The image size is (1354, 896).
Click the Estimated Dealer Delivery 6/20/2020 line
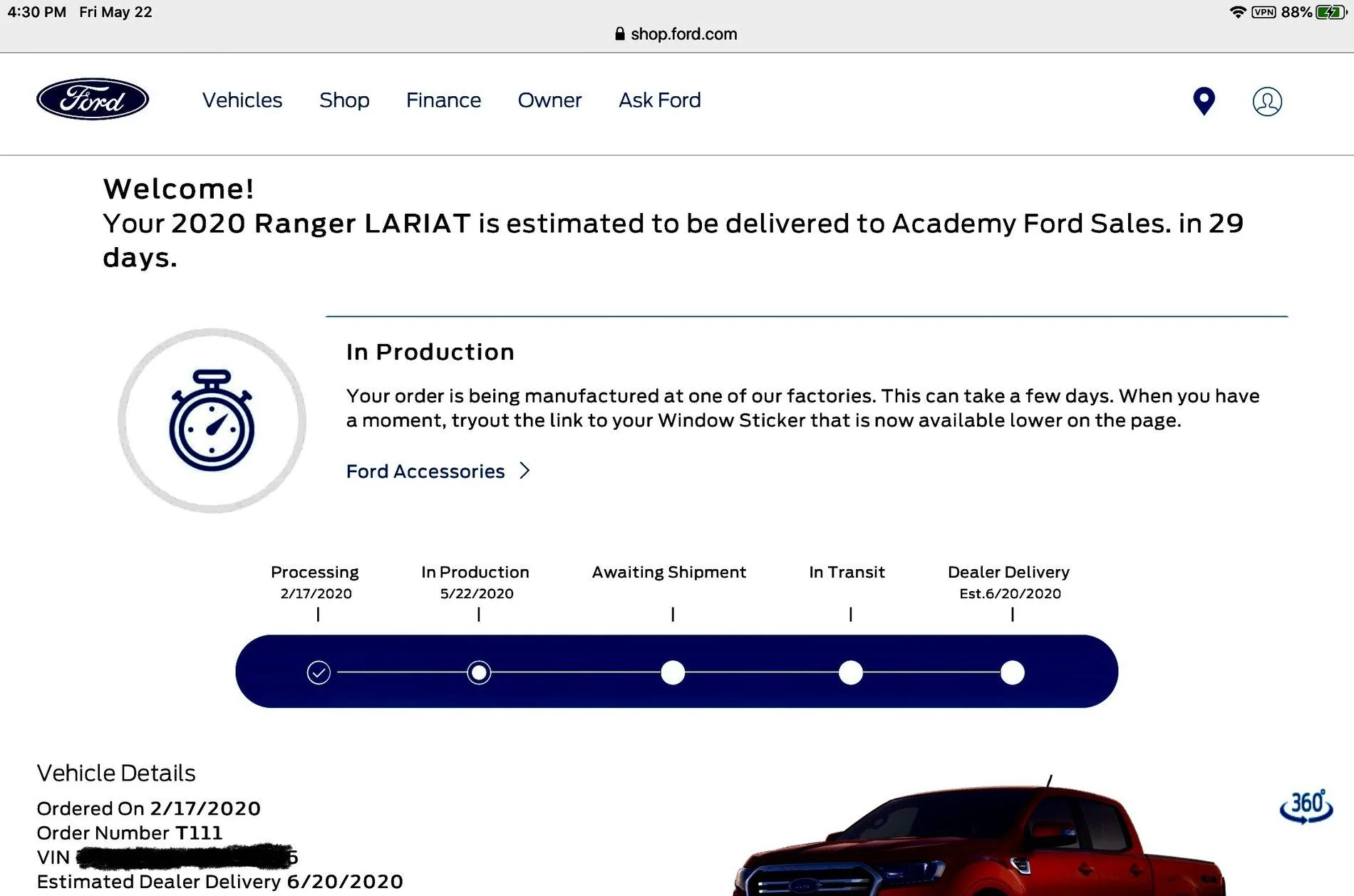coord(219,882)
